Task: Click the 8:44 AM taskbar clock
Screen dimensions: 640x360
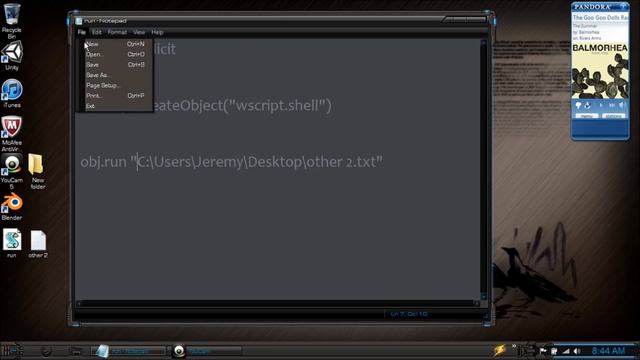Action: [x=608, y=351]
